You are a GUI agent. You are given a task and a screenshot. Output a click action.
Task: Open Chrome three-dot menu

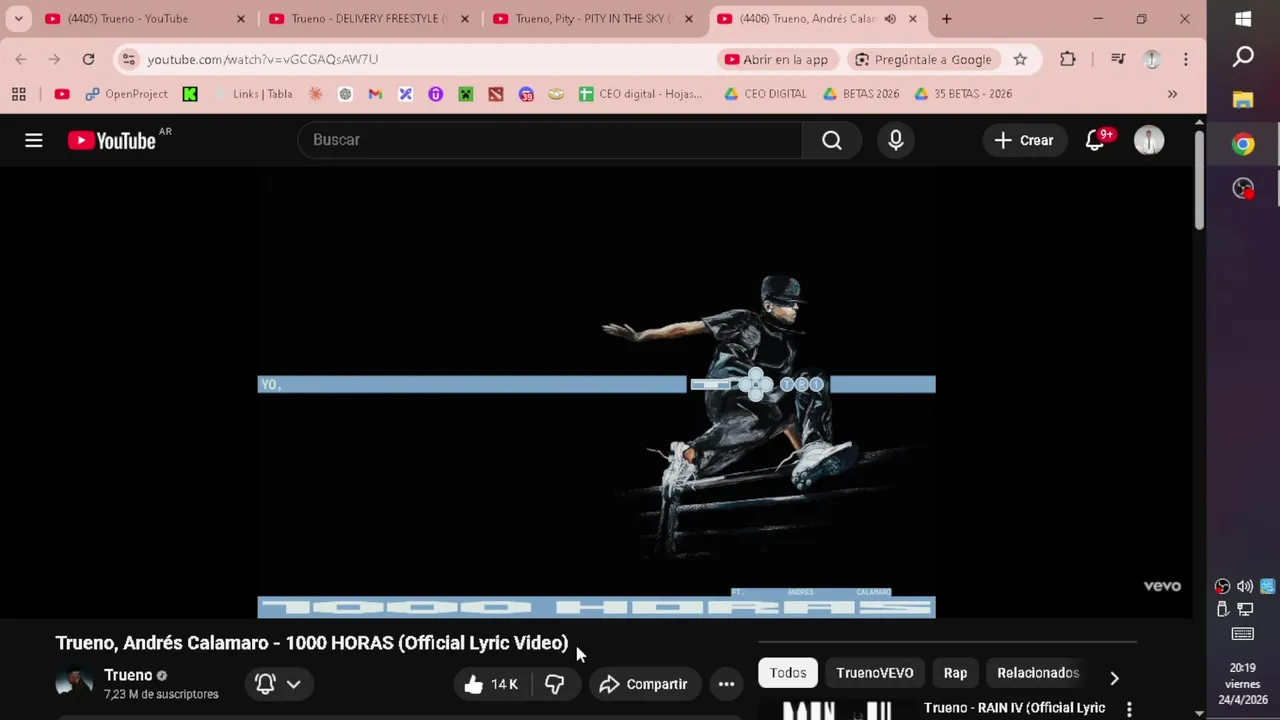(1186, 60)
